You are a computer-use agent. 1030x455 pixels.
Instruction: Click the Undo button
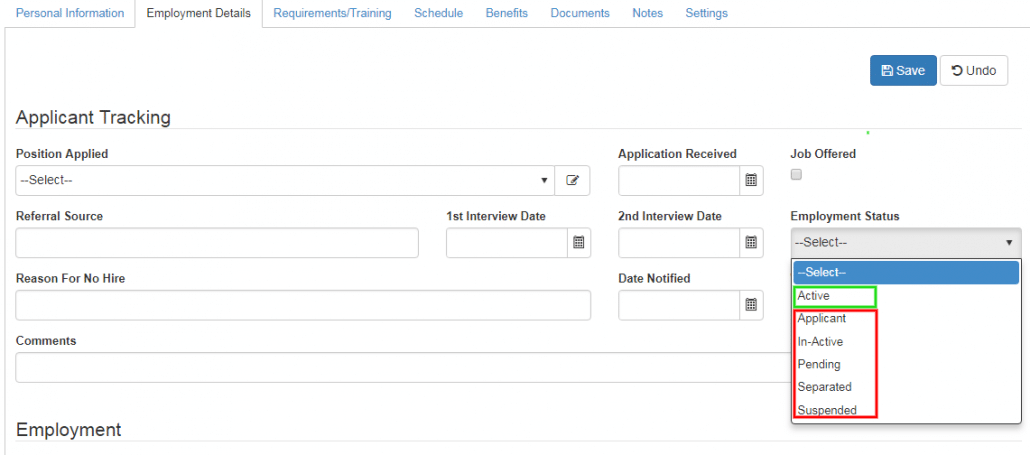973,71
